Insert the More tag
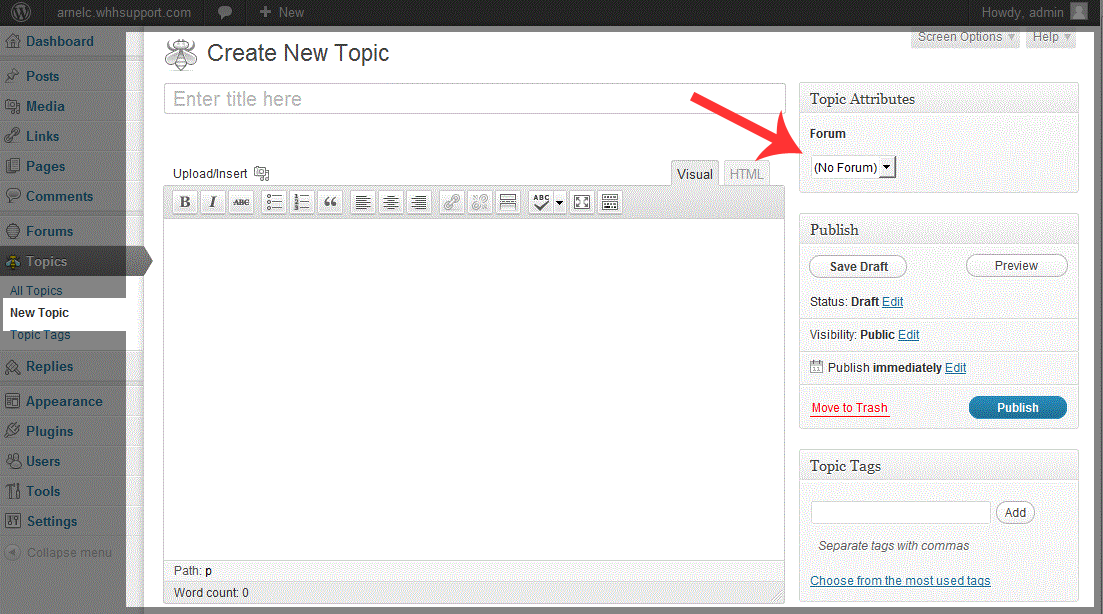The height and width of the screenshot is (614, 1103). pos(508,202)
